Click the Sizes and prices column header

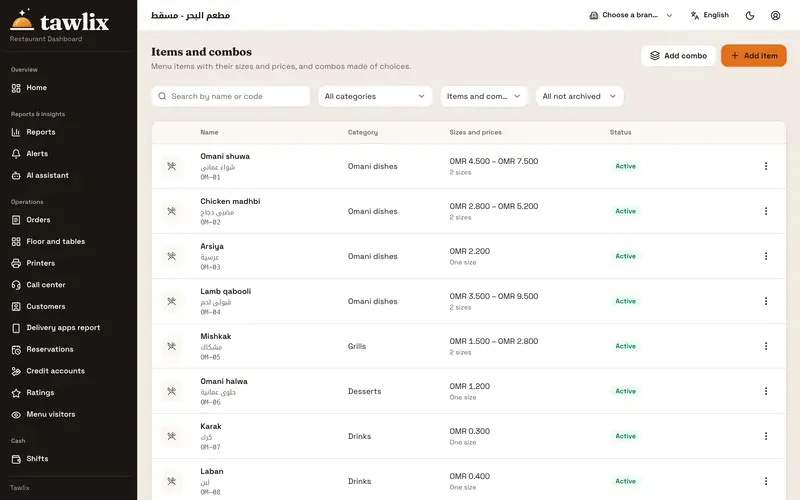(x=476, y=133)
